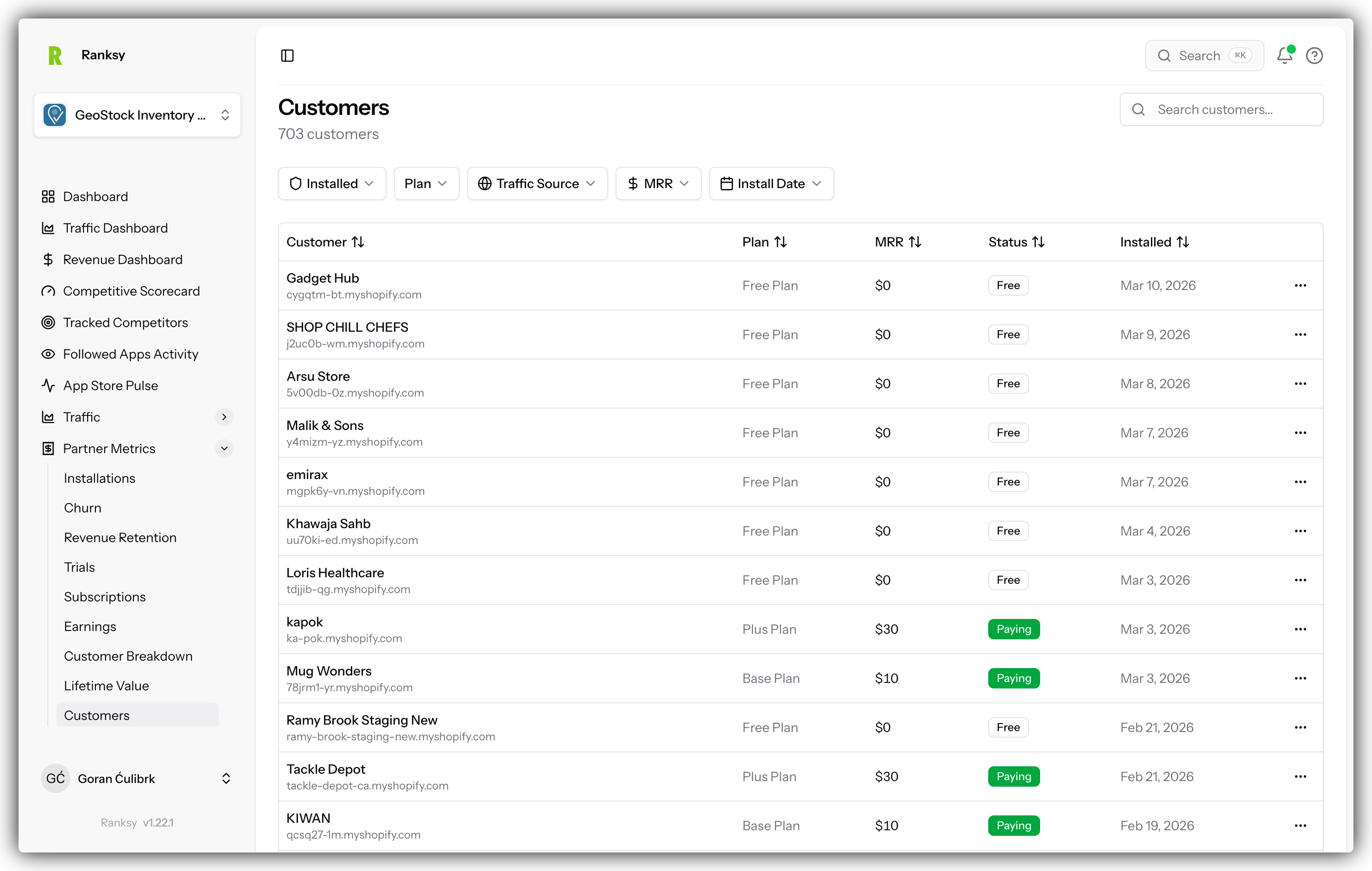Open row actions for Gadget Hub
The height and width of the screenshot is (871, 1372).
tap(1300, 285)
